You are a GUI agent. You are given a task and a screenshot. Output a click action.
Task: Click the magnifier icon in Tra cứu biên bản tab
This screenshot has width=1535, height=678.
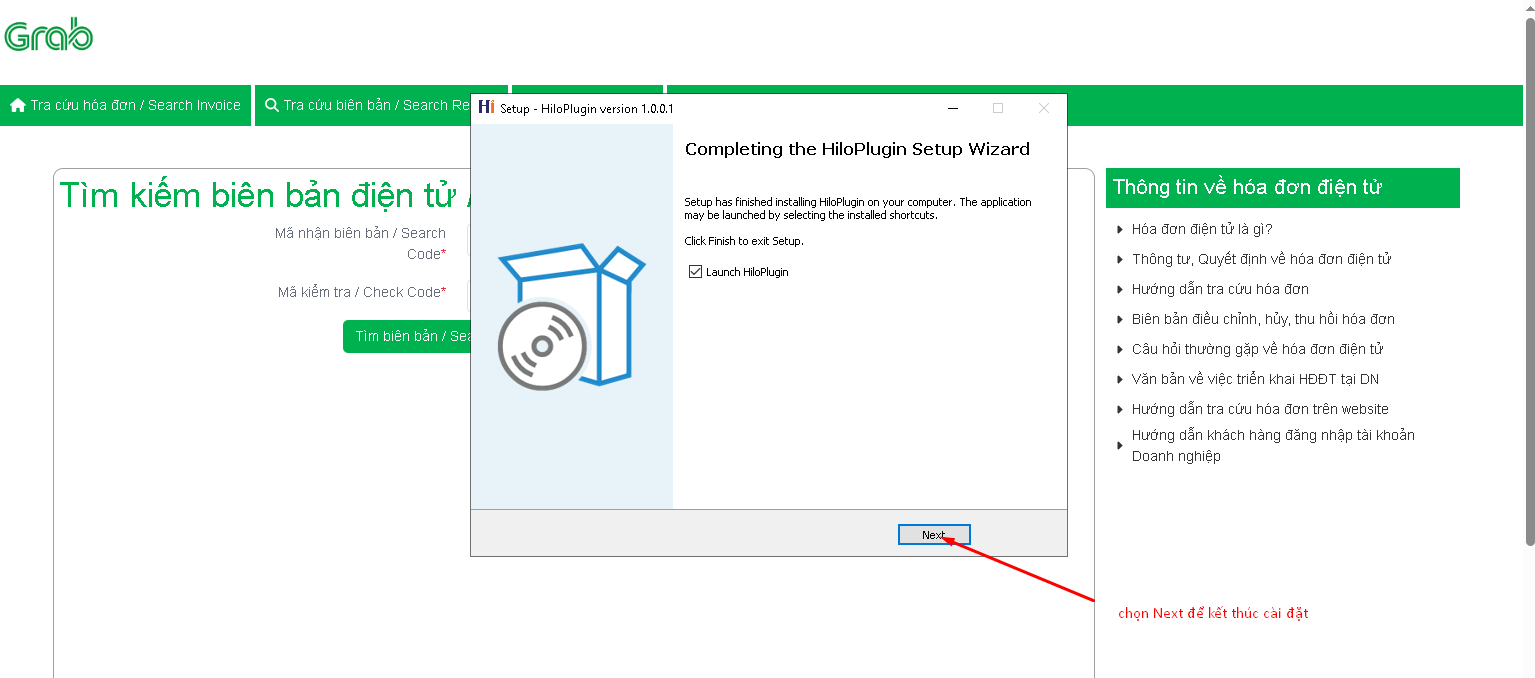coord(271,105)
